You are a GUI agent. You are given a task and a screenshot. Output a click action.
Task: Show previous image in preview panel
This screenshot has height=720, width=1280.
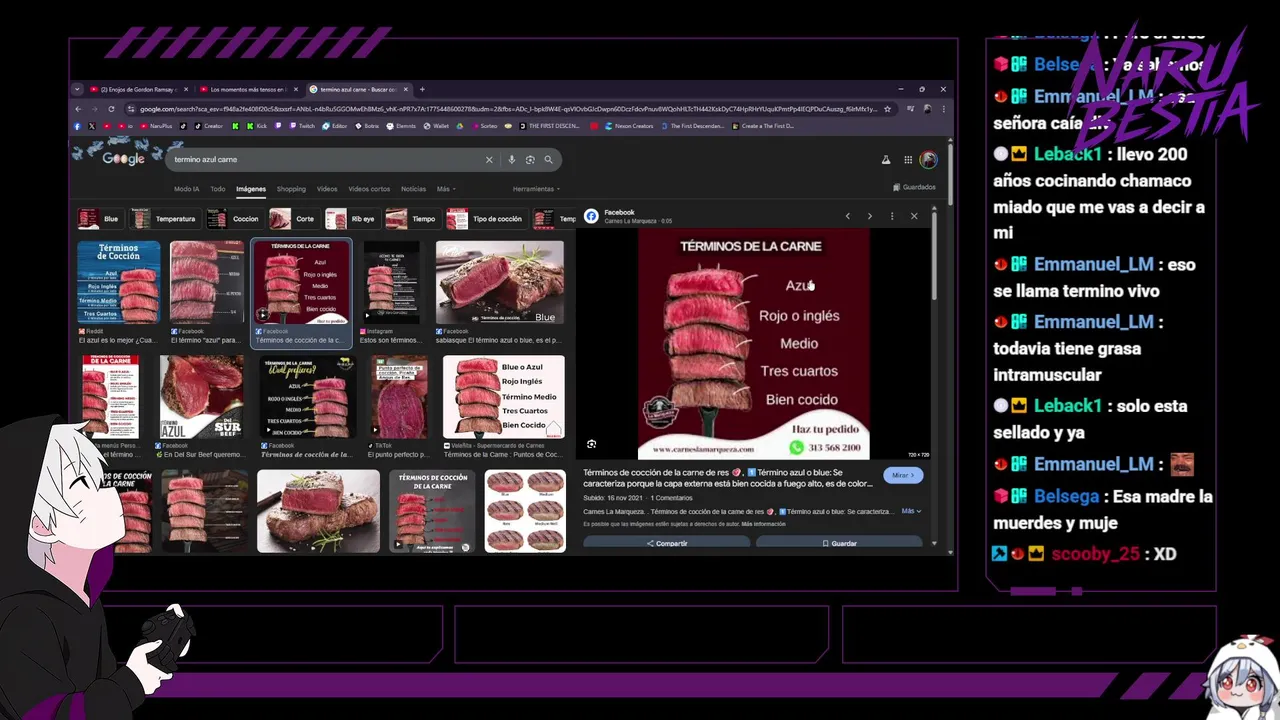pos(847,216)
